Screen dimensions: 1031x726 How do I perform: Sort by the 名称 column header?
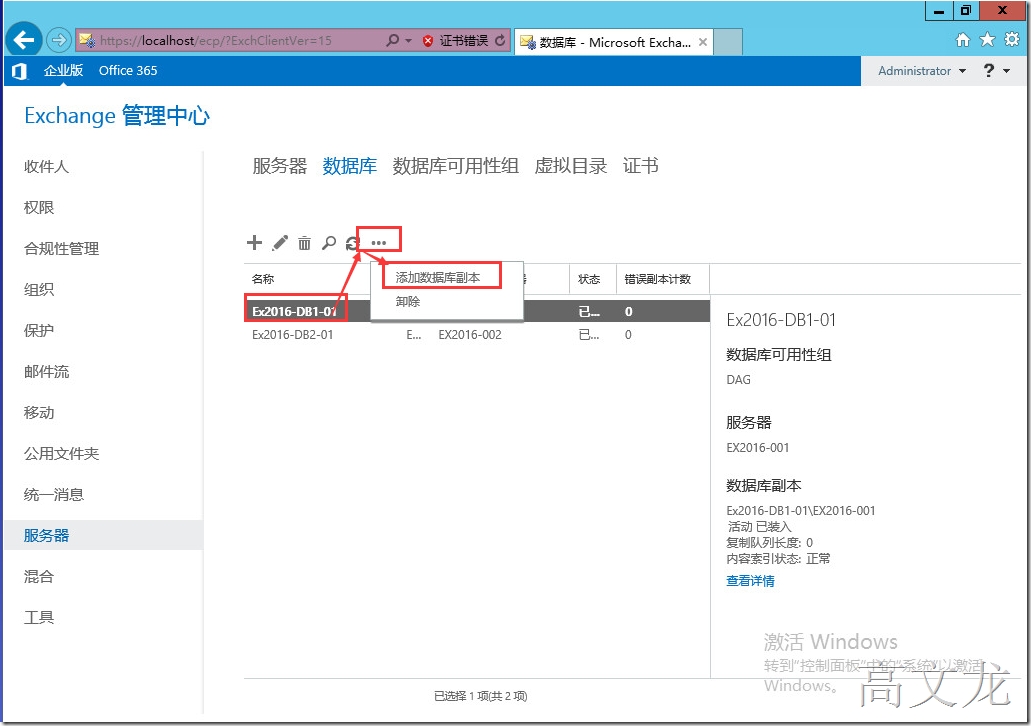pyautogui.click(x=263, y=279)
